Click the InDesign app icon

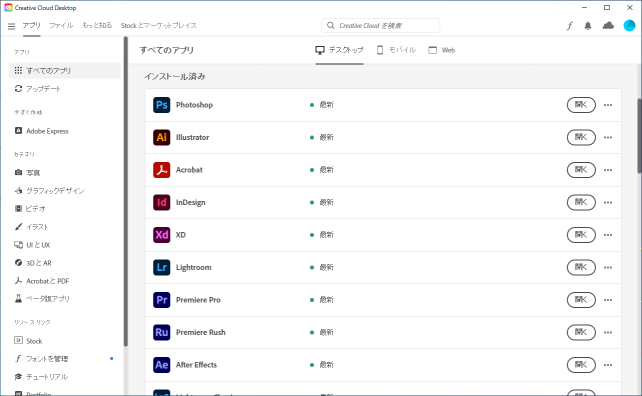162,202
